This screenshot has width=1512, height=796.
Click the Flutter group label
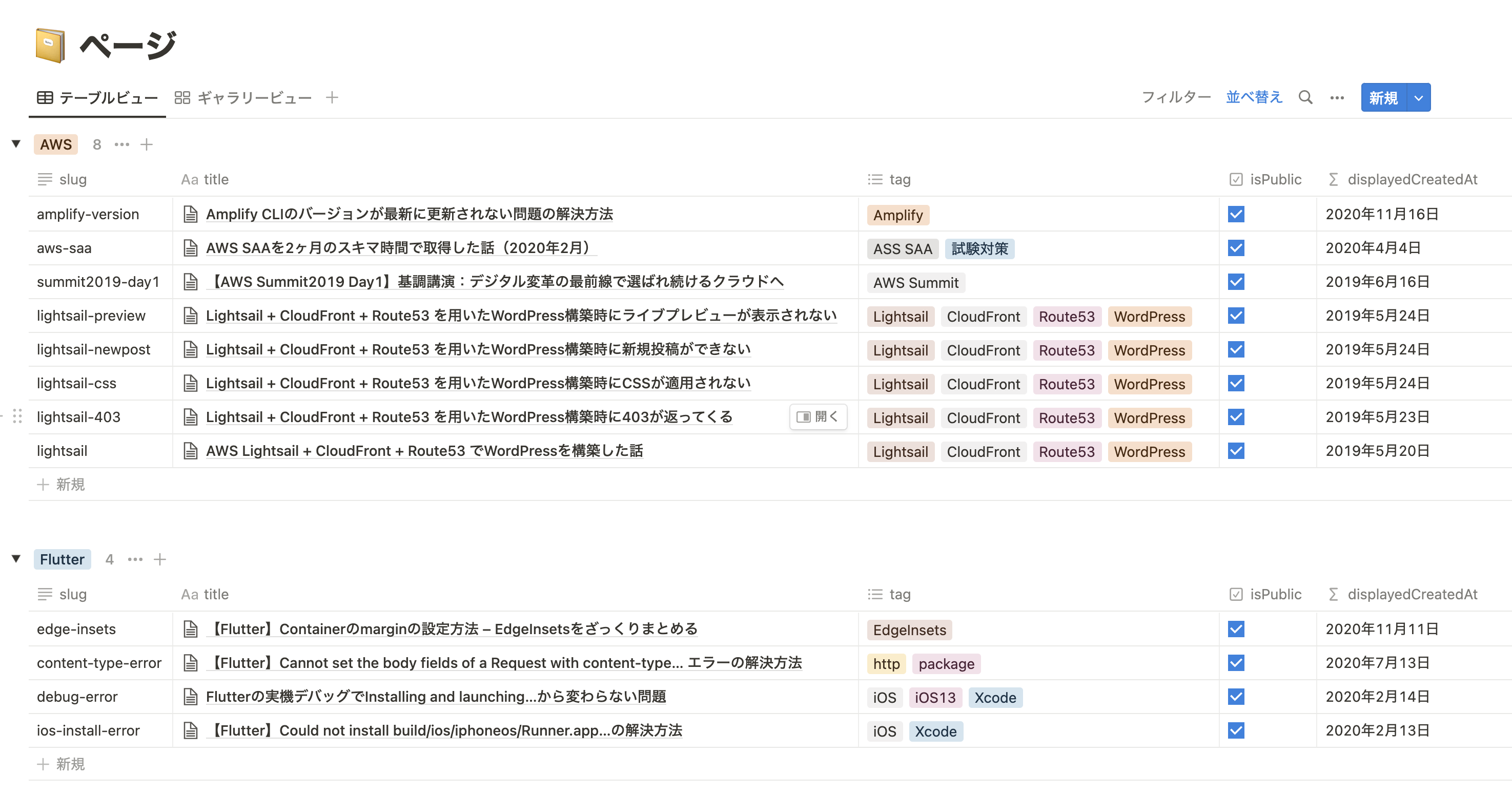pos(62,559)
